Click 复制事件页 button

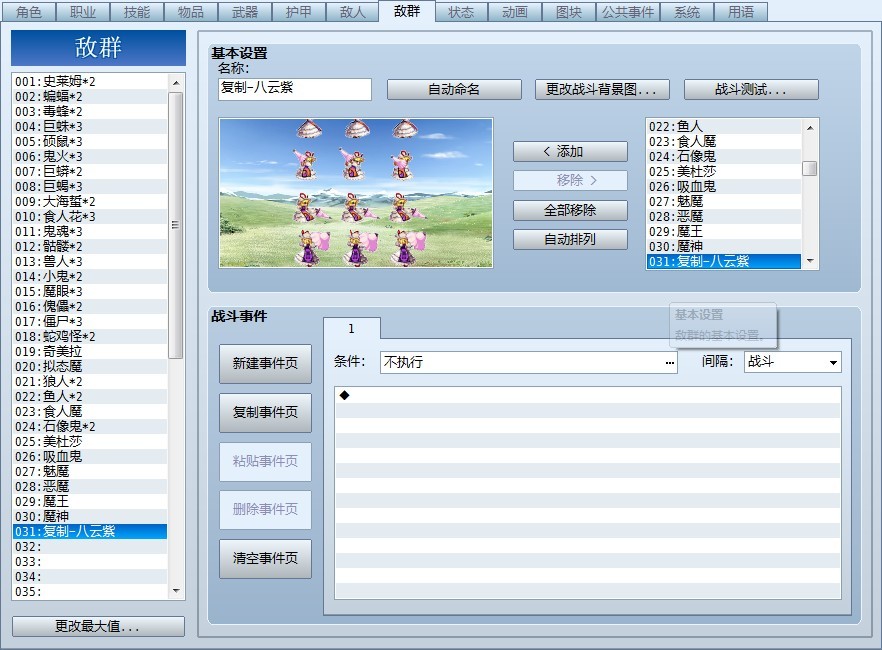pyautogui.click(x=266, y=412)
